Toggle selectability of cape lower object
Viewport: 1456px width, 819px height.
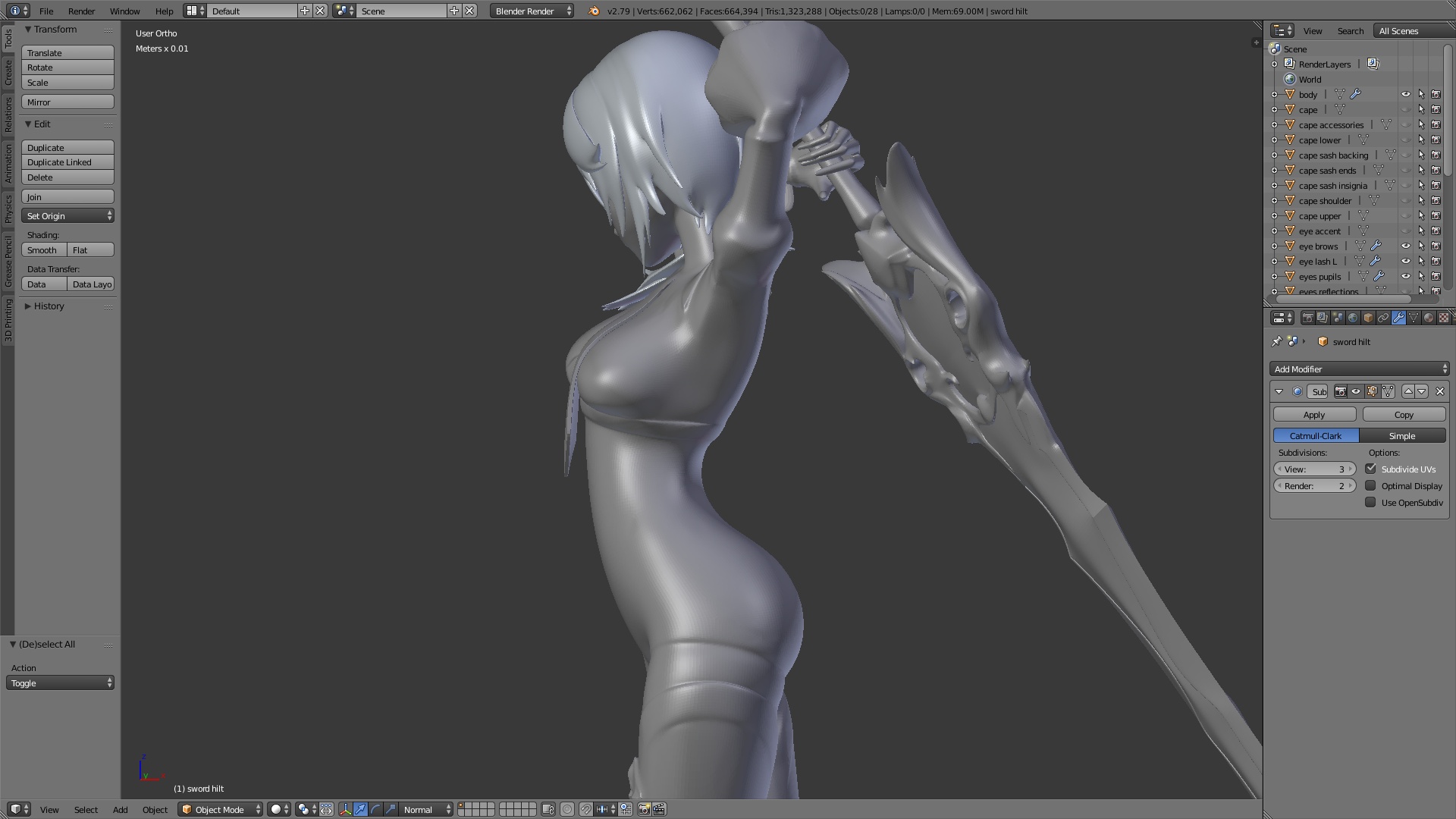coord(1421,140)
